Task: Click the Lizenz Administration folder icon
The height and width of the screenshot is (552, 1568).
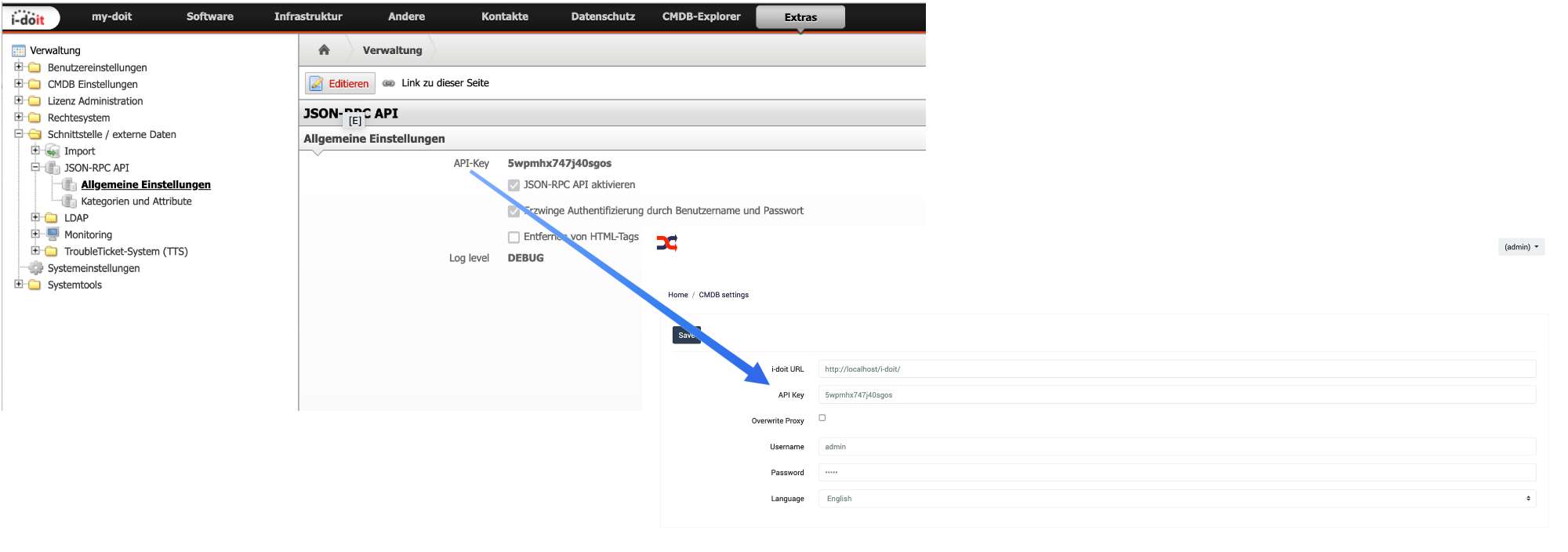Action: [x=34, y=101]
